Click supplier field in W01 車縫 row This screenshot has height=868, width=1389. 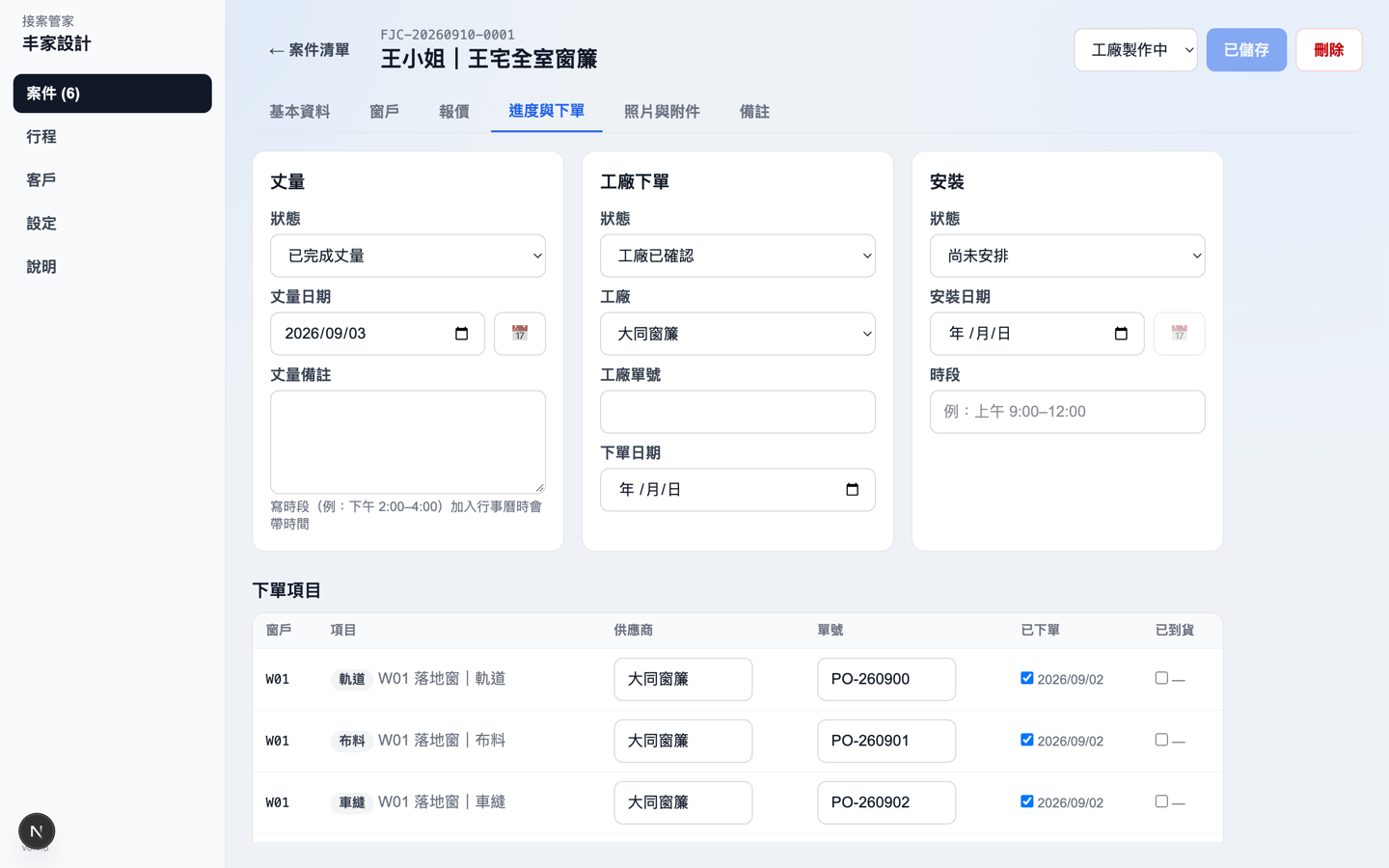tap(683, 802)
